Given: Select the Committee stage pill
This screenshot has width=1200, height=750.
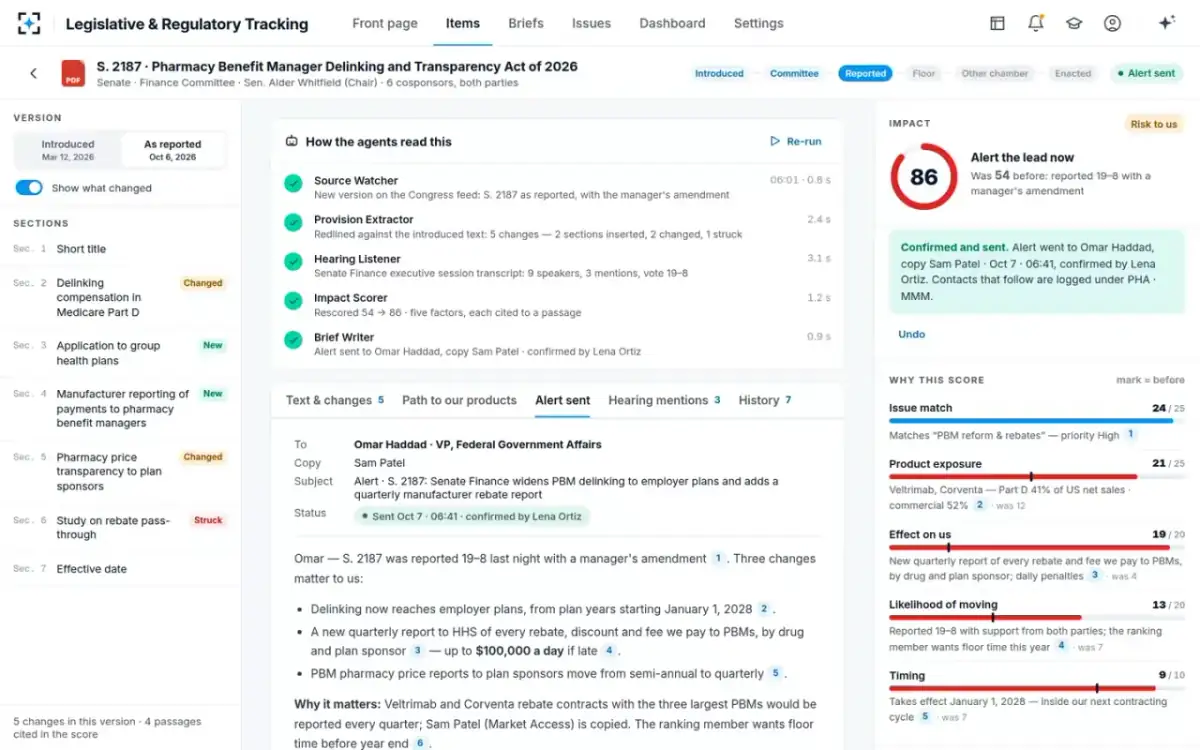Looking at the screenshot, I should (794, 73).
